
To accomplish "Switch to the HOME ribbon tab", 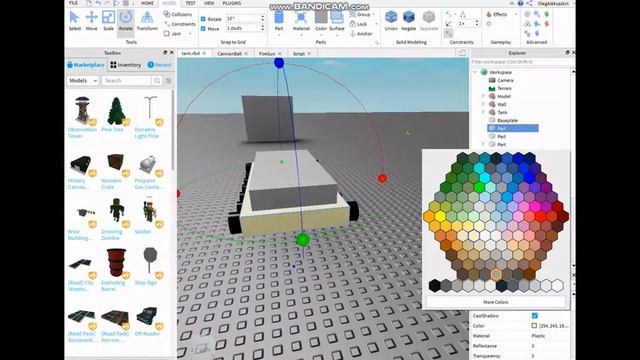I will click(x=147, y=3).
